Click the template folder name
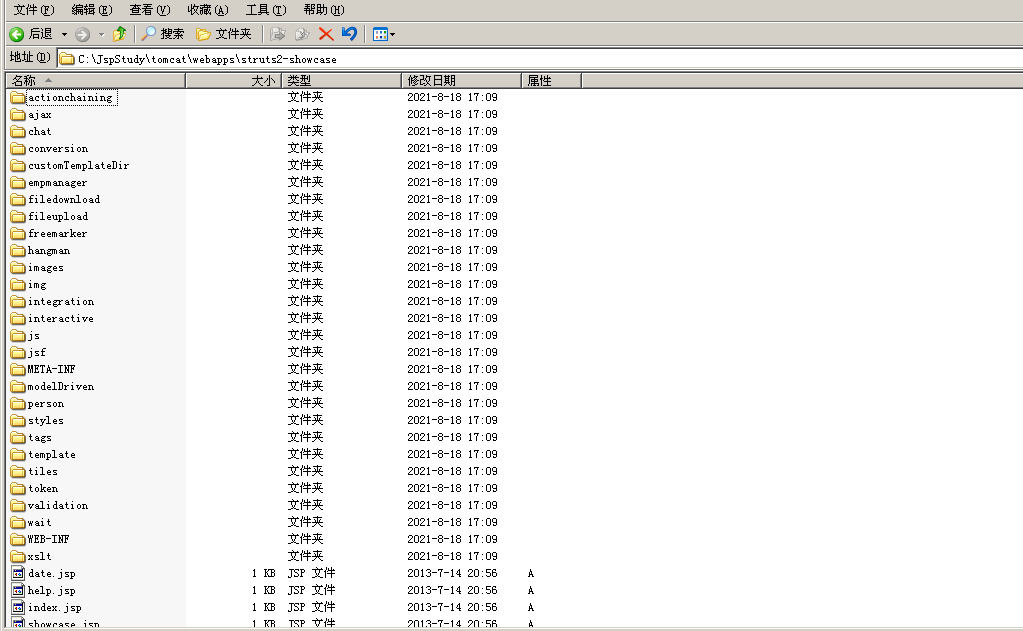 click(x=52, y=455)
